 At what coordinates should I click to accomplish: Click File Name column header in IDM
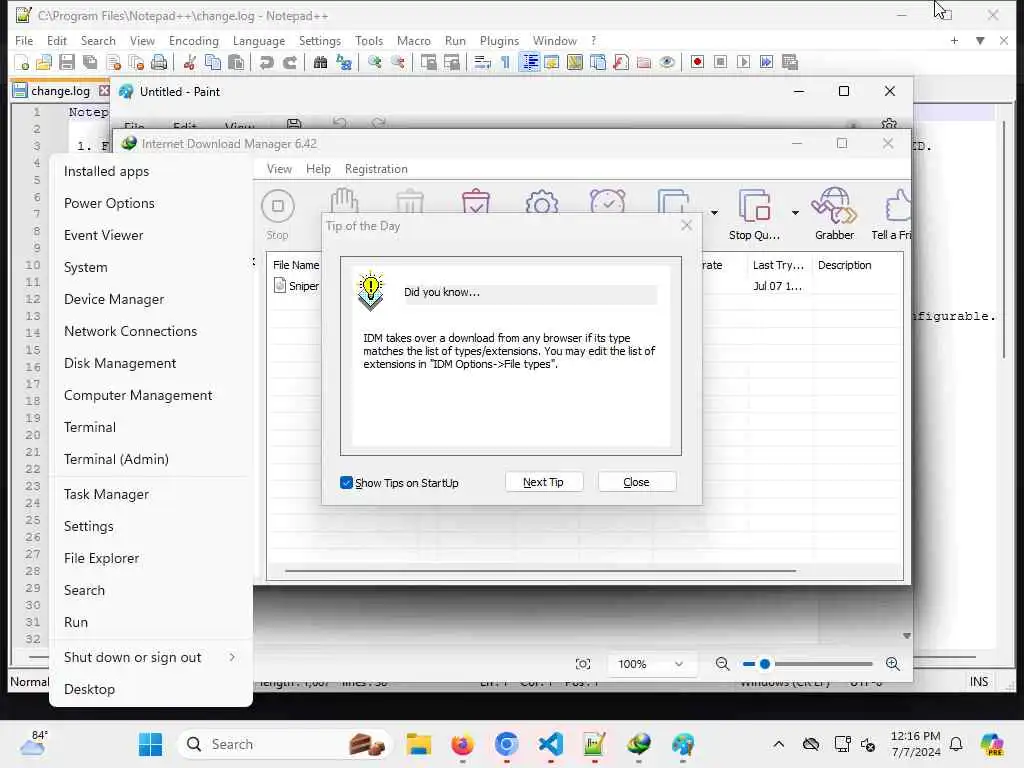[x=295, y=265]
